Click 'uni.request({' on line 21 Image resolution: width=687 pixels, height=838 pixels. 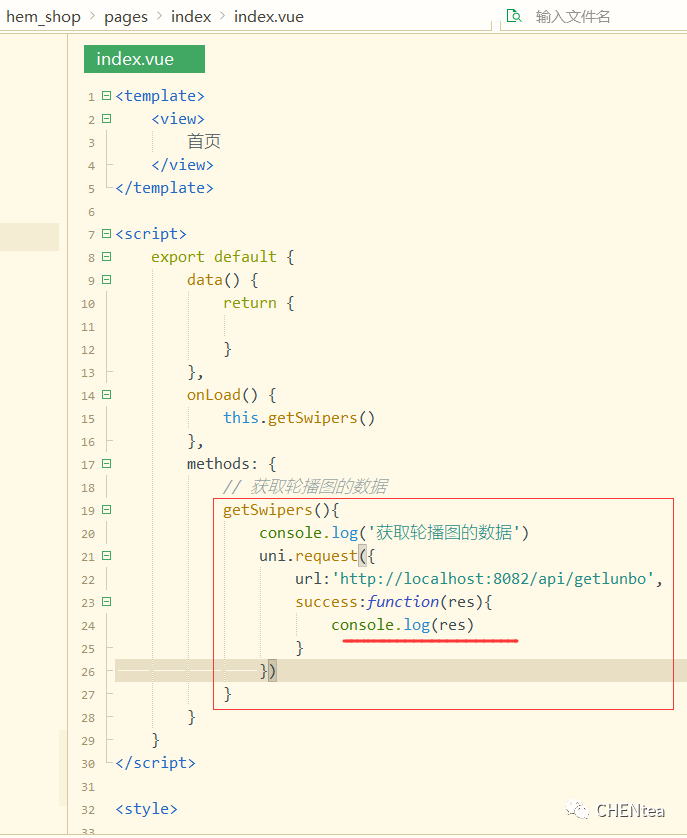pos(317,556)
